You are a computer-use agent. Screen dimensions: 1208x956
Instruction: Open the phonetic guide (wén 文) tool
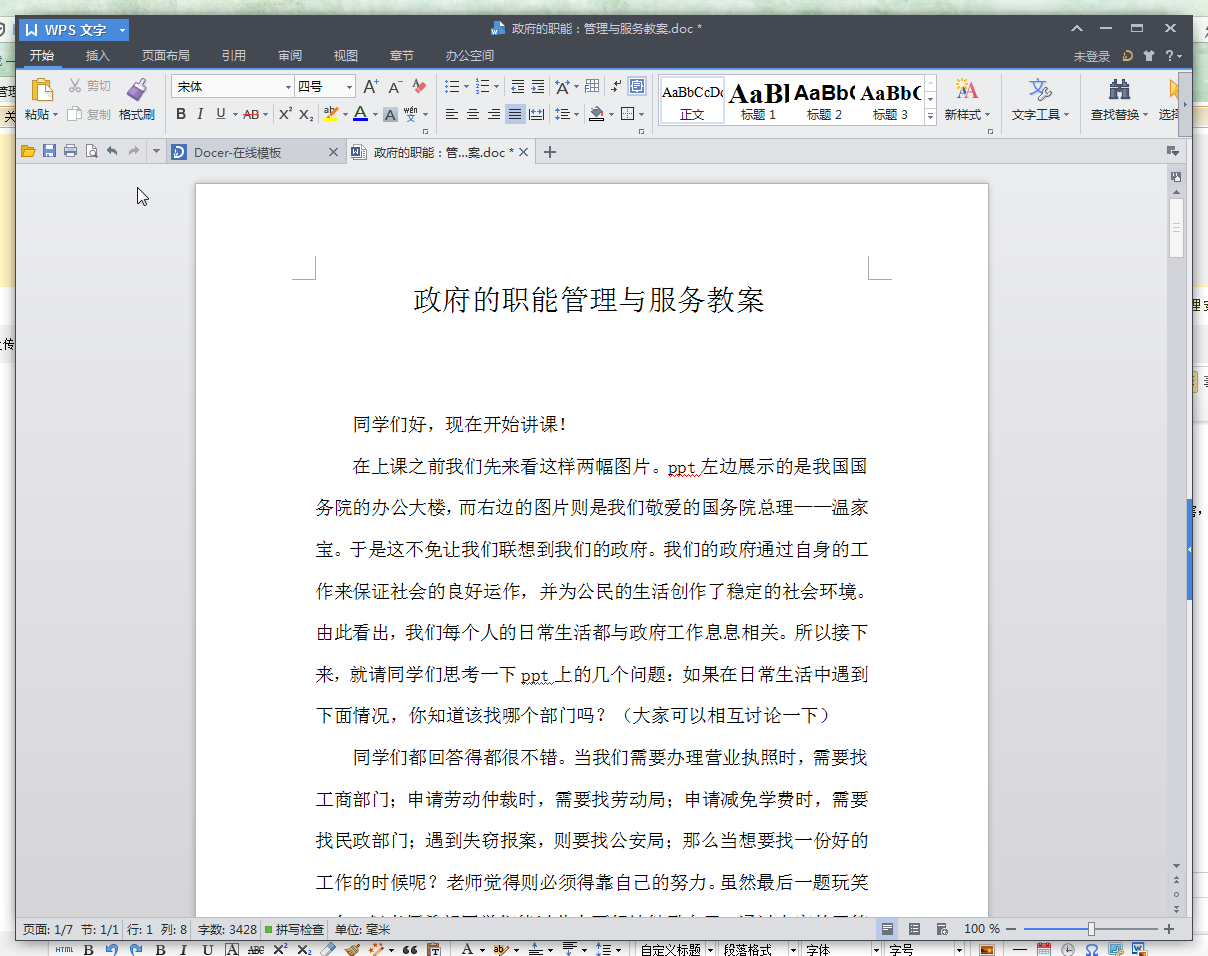tap(411, 114)
